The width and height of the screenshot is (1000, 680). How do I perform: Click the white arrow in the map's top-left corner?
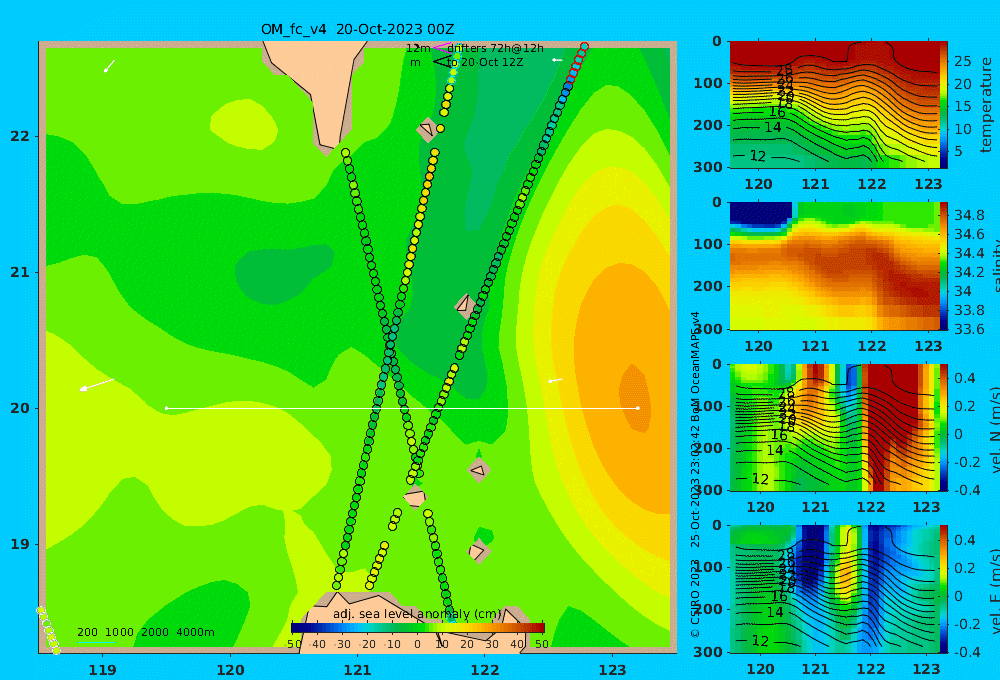click(x=109, y=66)
